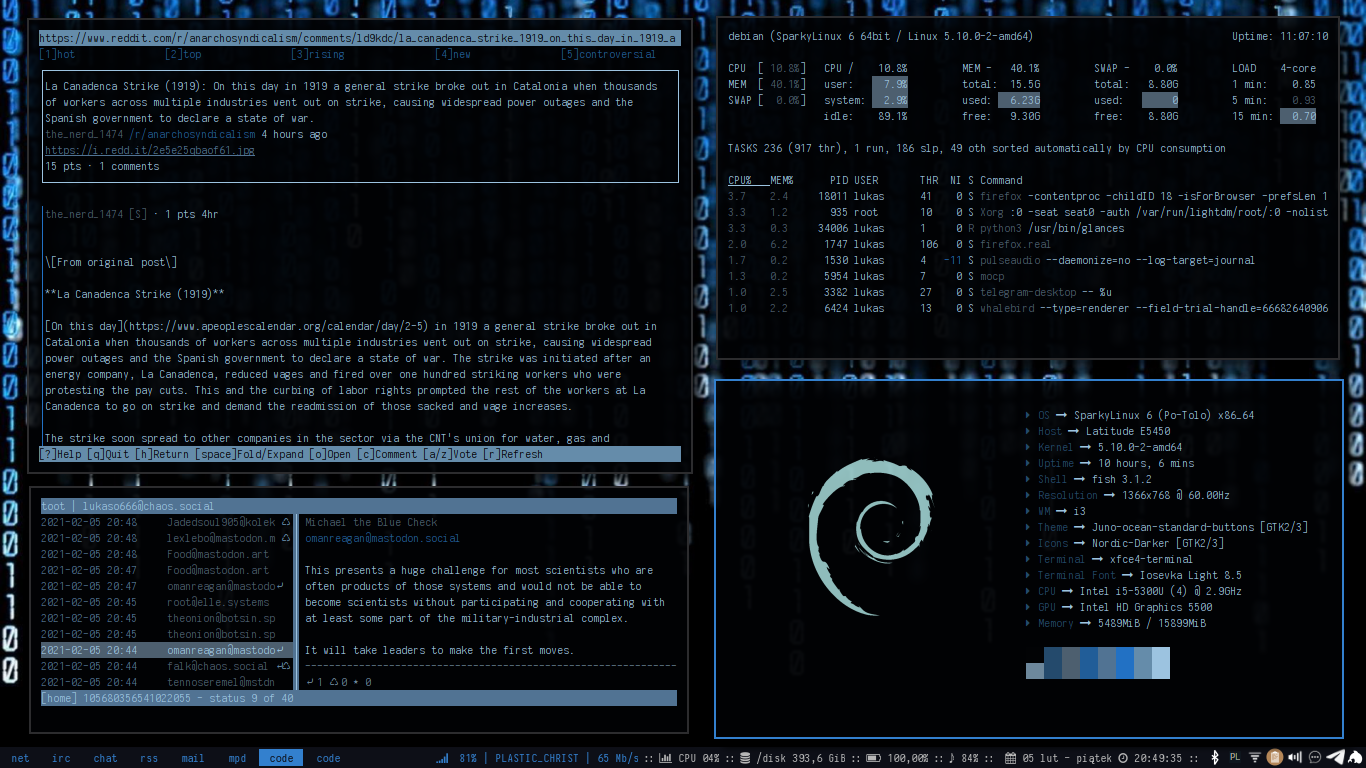Select the mocp process row

click(x=1028, y=276)
